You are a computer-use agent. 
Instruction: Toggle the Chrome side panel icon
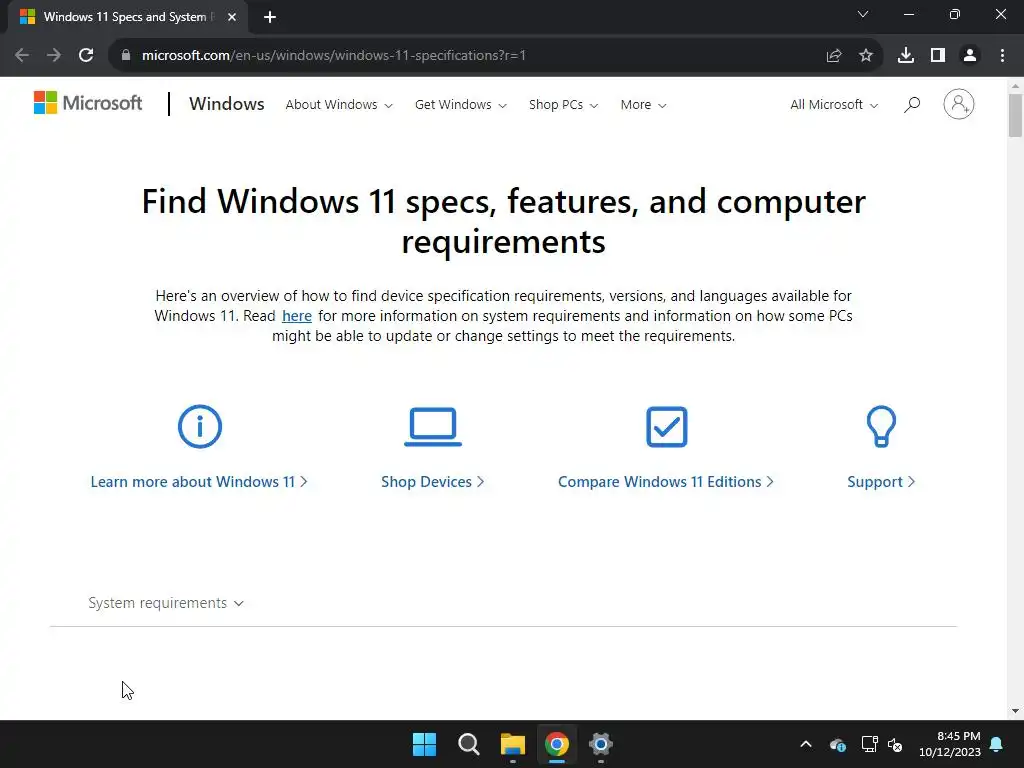(938, 56)
